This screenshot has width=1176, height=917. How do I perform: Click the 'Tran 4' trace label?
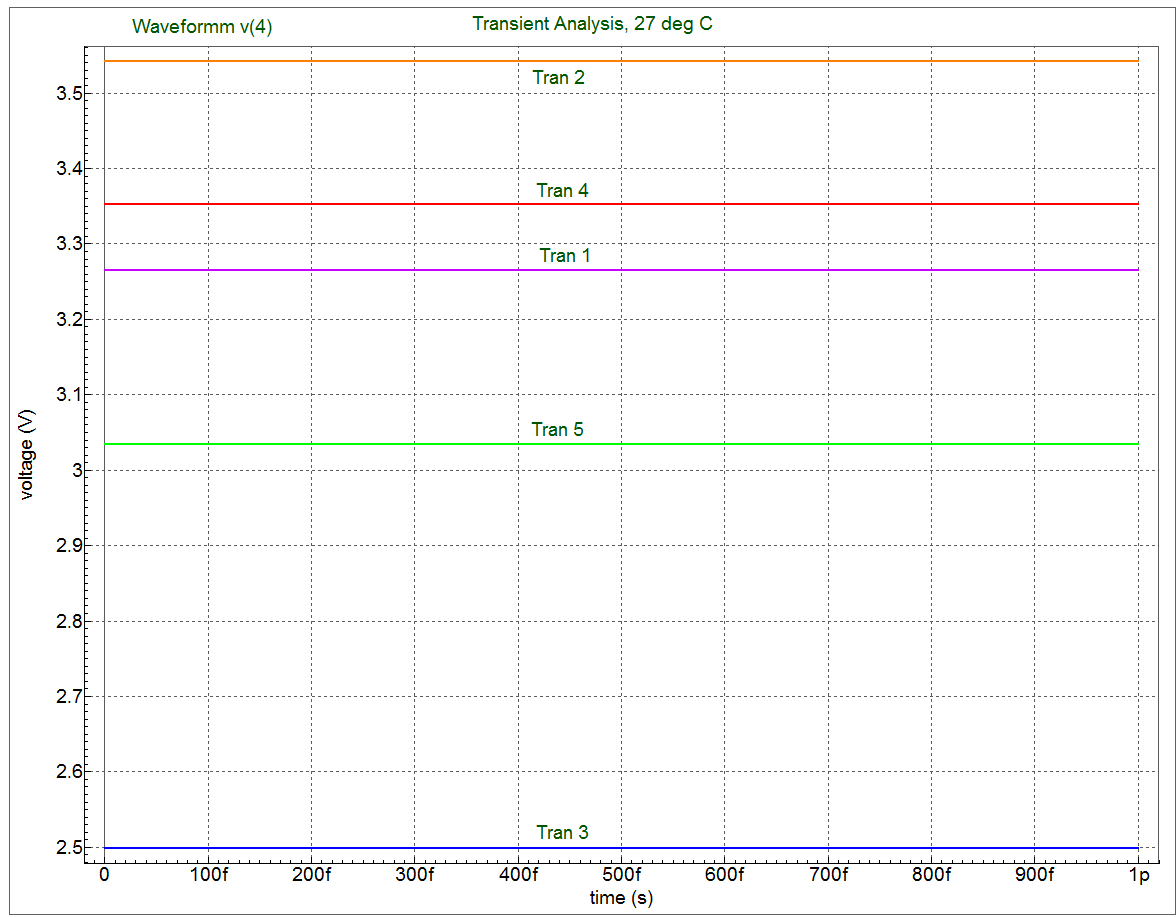pos(562,190)
